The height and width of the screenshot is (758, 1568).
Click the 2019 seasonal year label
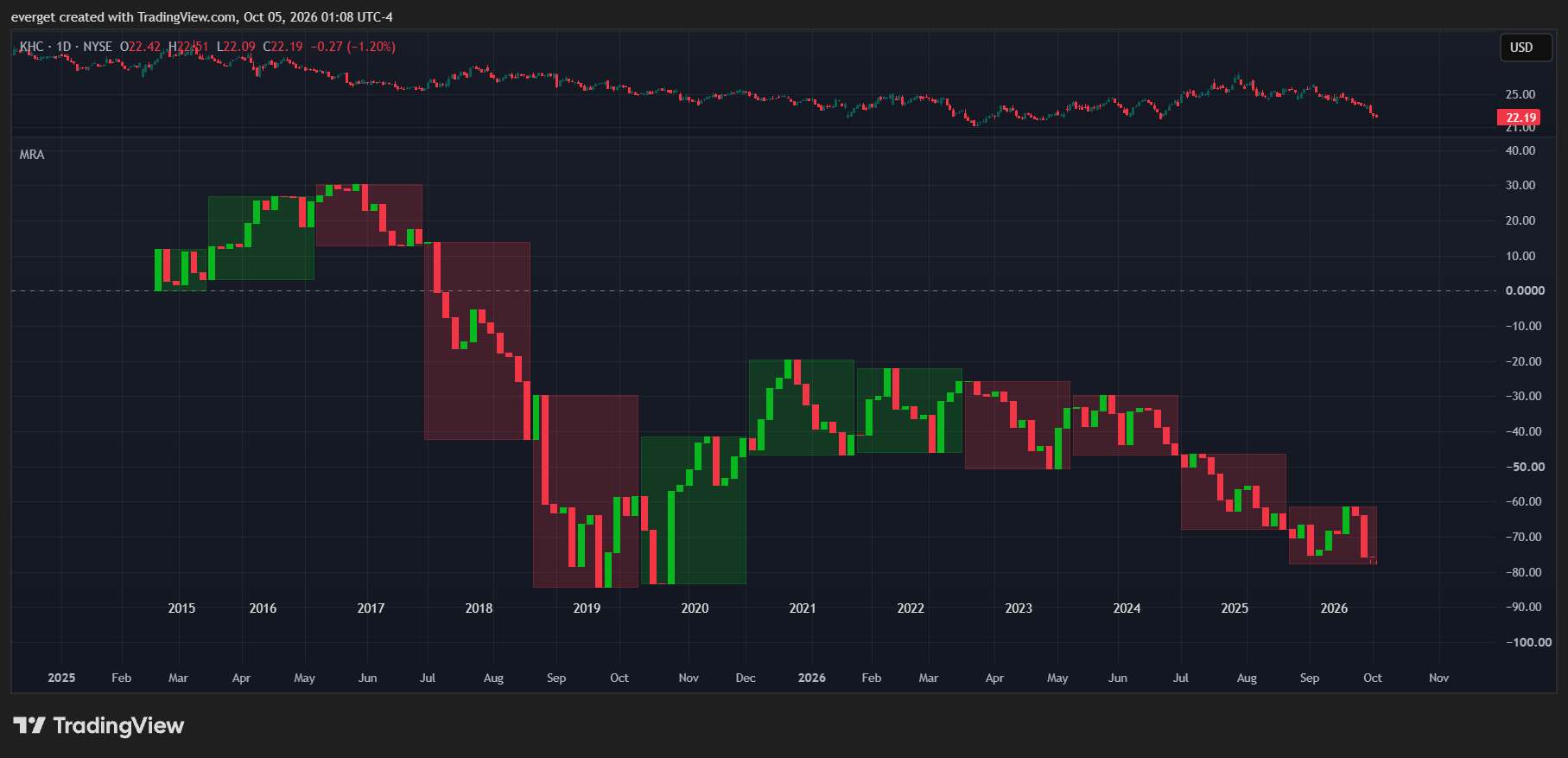point(587,608)
